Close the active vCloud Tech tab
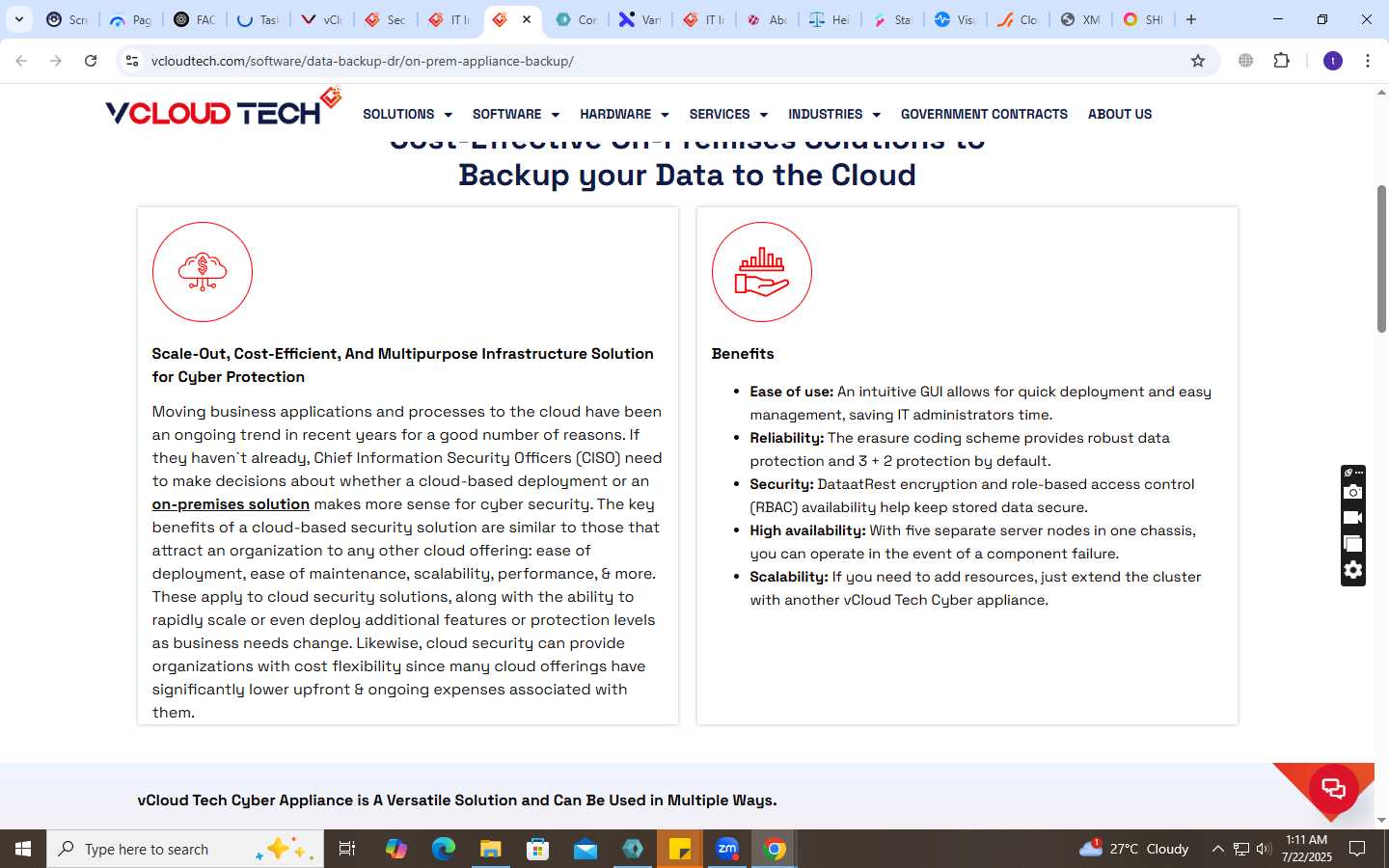The width and height of the screenshot is (1389, 868). click(527, 19)
